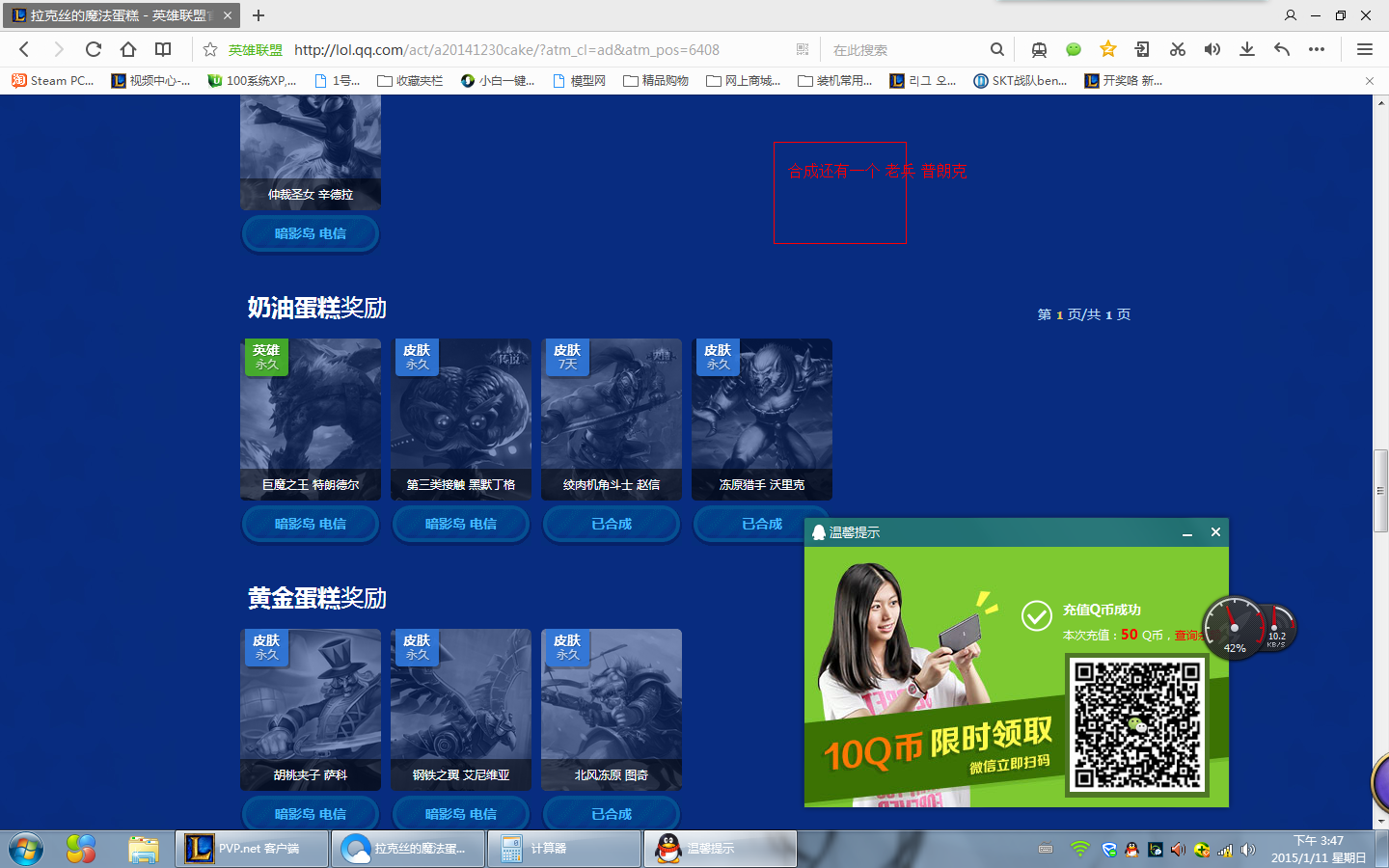
Task: Click the page vertical scrollbar thumb
Action: pos(1381,490)
